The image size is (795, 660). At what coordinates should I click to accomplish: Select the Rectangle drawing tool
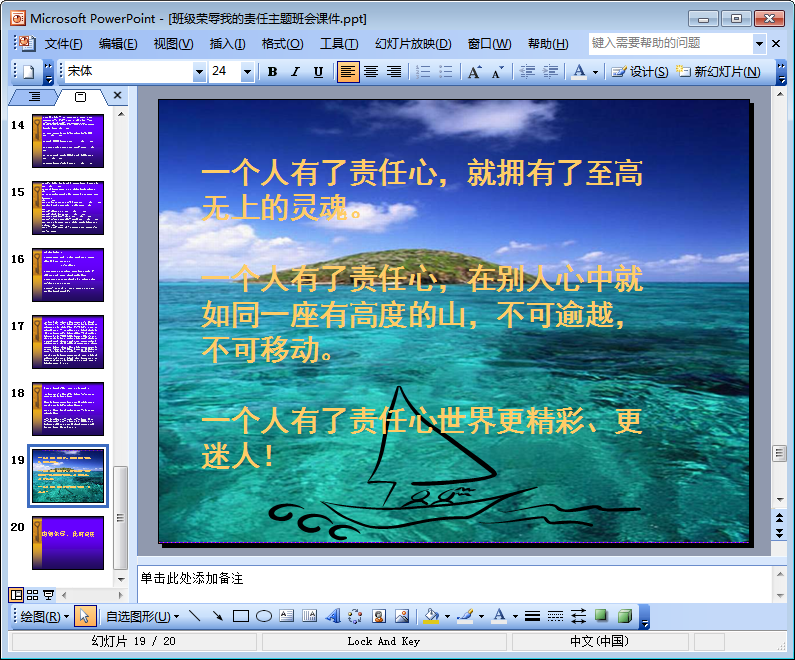click(x=240, y=616)
